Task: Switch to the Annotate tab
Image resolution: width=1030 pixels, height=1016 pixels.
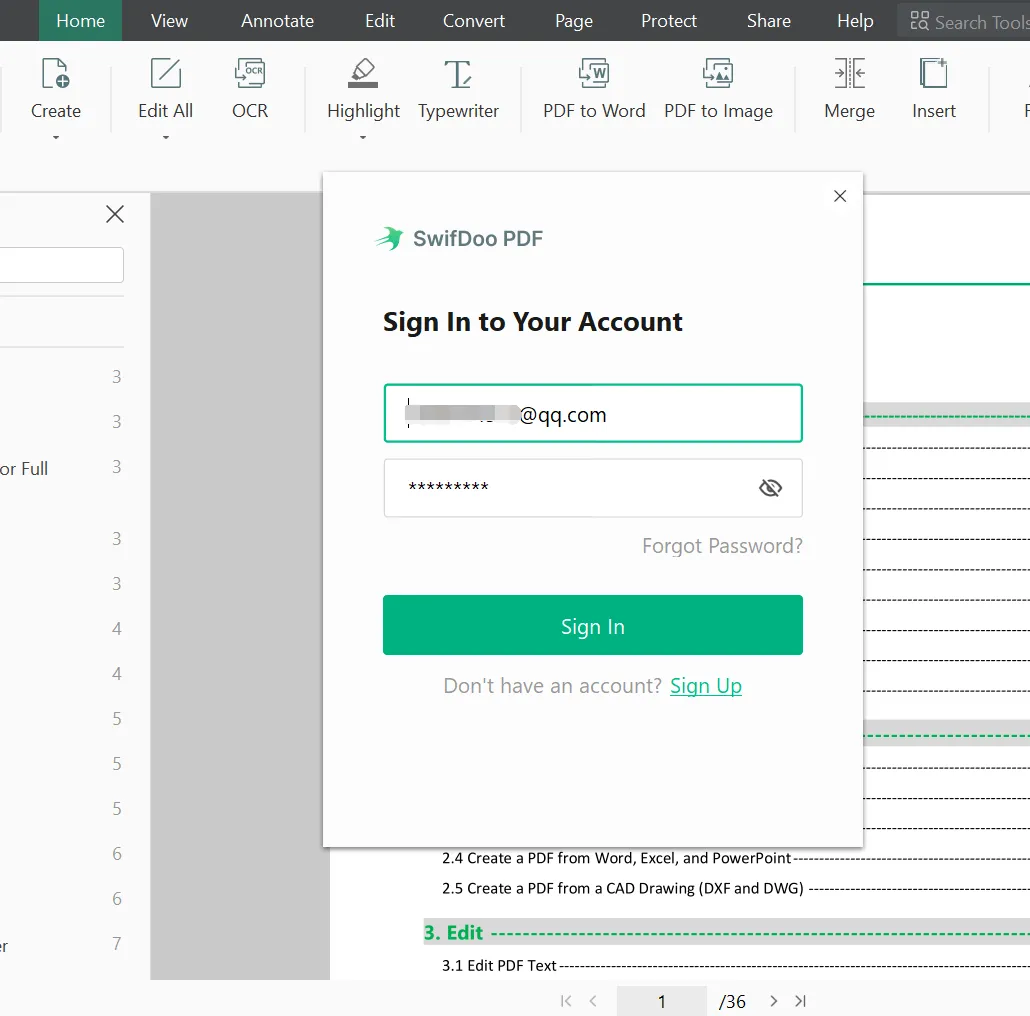Action: (277, 20)
